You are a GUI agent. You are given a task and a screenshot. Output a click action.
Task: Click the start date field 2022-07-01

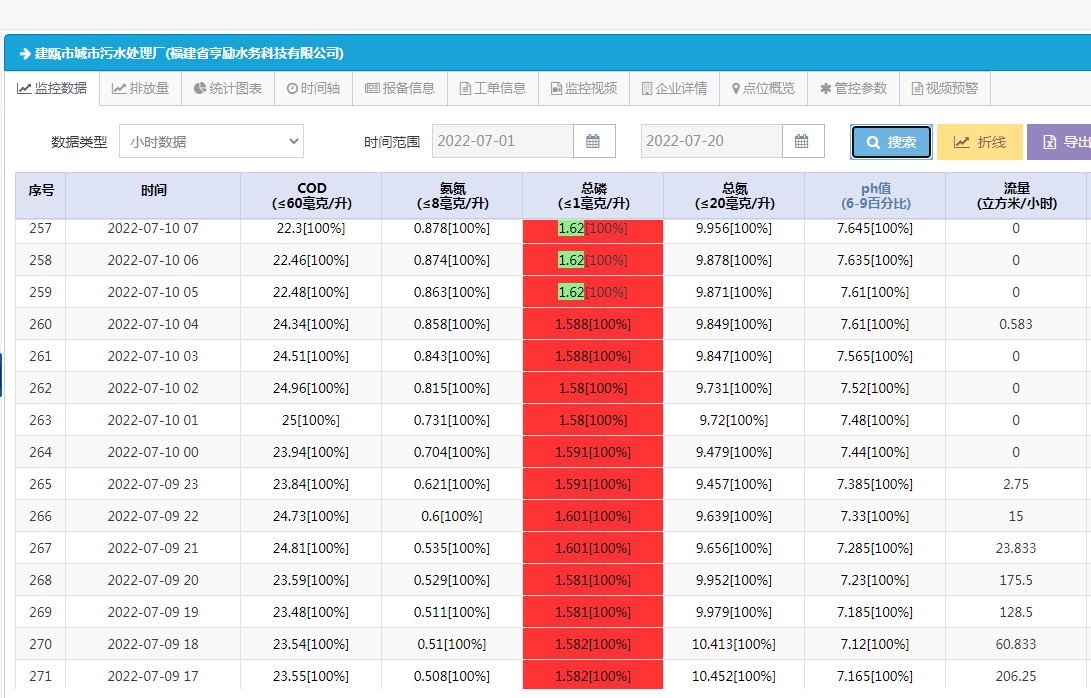pos(503,141)
